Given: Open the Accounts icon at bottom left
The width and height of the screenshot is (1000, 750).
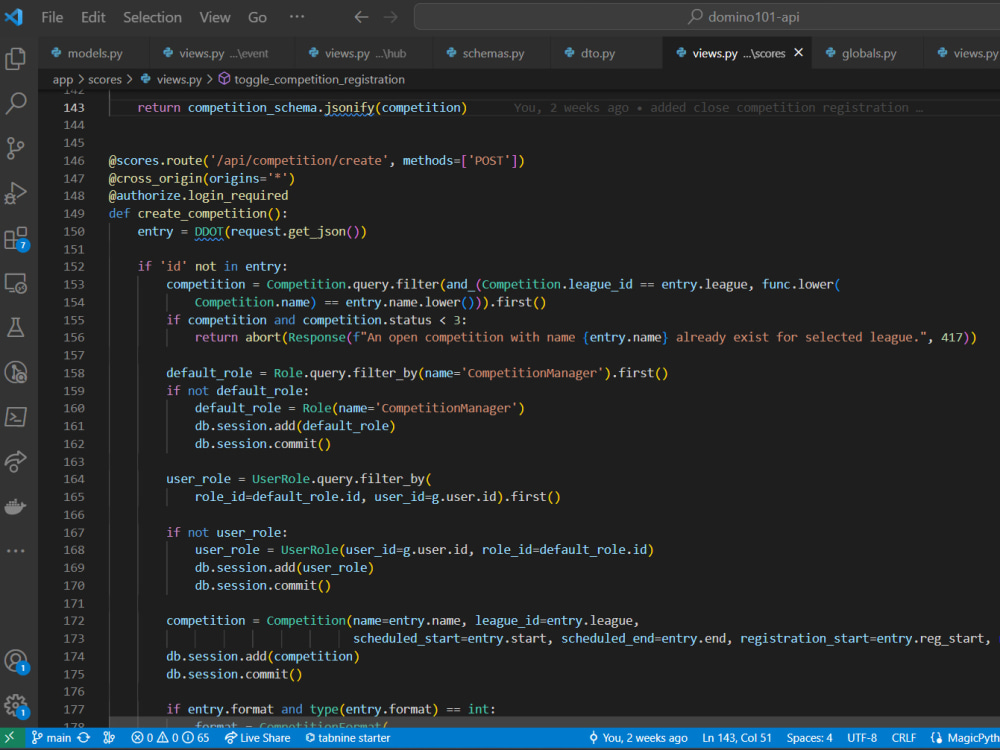Looking at the screenshot, I should (15, 660).
